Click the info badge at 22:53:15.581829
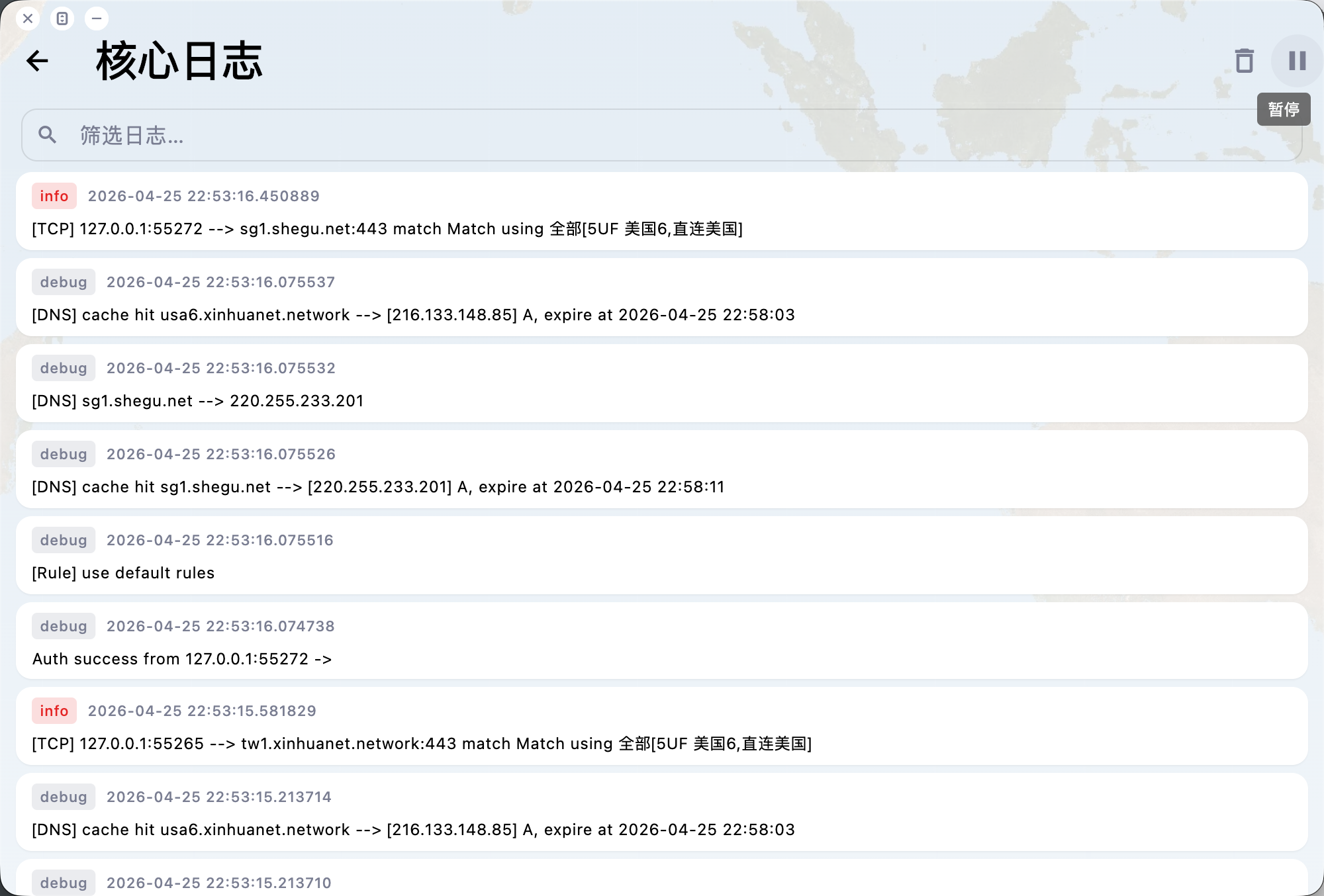 tap(54, 711)
